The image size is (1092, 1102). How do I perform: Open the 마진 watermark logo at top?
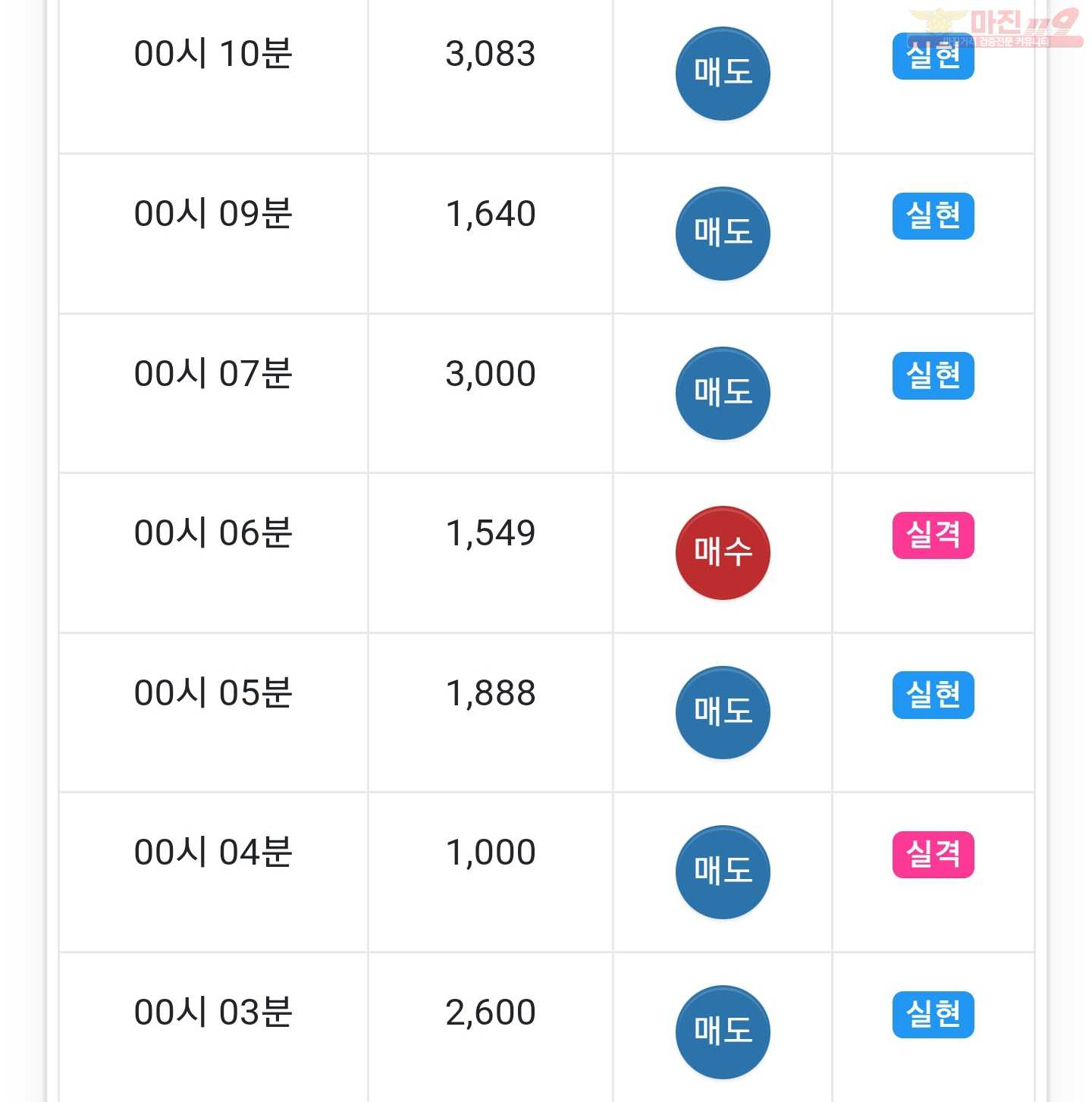995,28
